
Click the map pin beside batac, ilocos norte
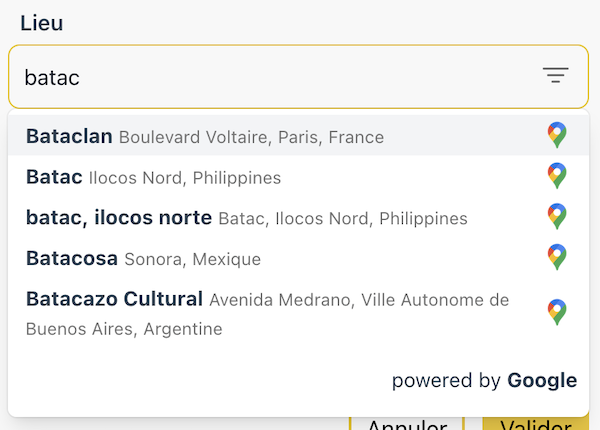tap(557, 217)
